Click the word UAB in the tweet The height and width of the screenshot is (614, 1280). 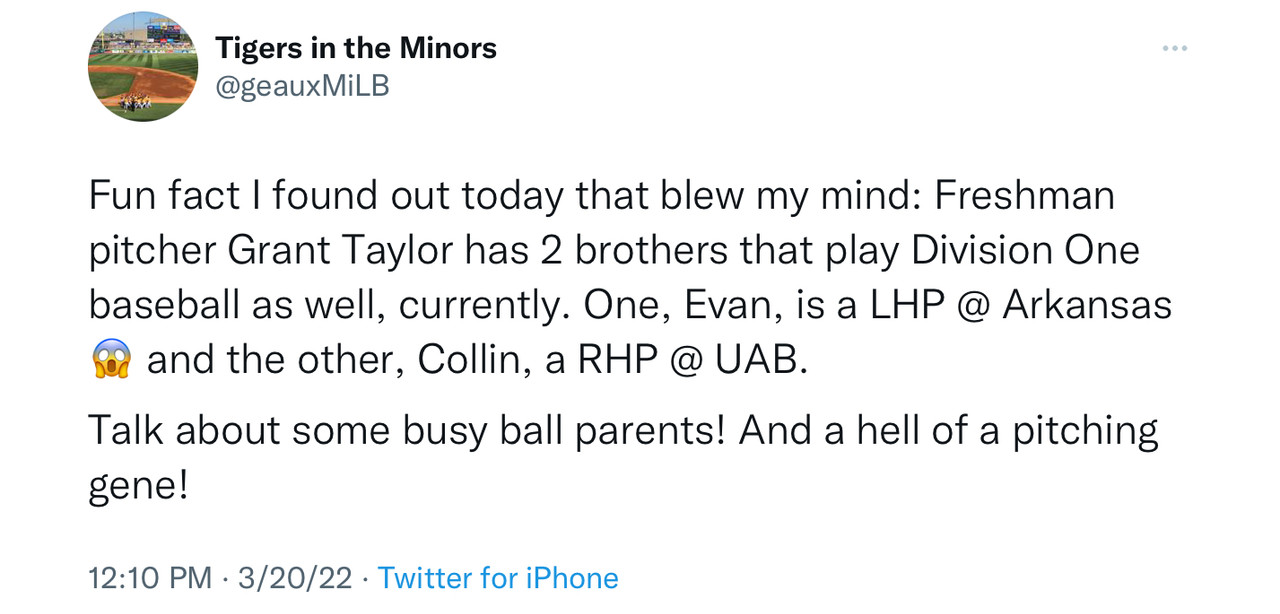758,360
